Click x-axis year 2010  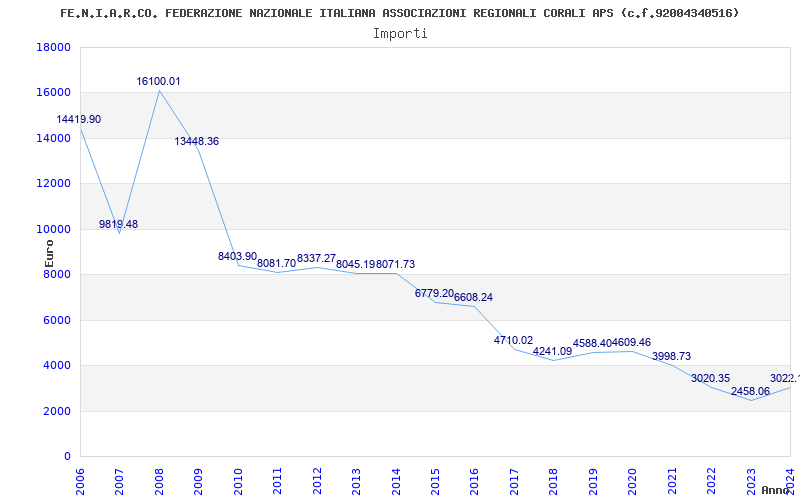(238, 482)
